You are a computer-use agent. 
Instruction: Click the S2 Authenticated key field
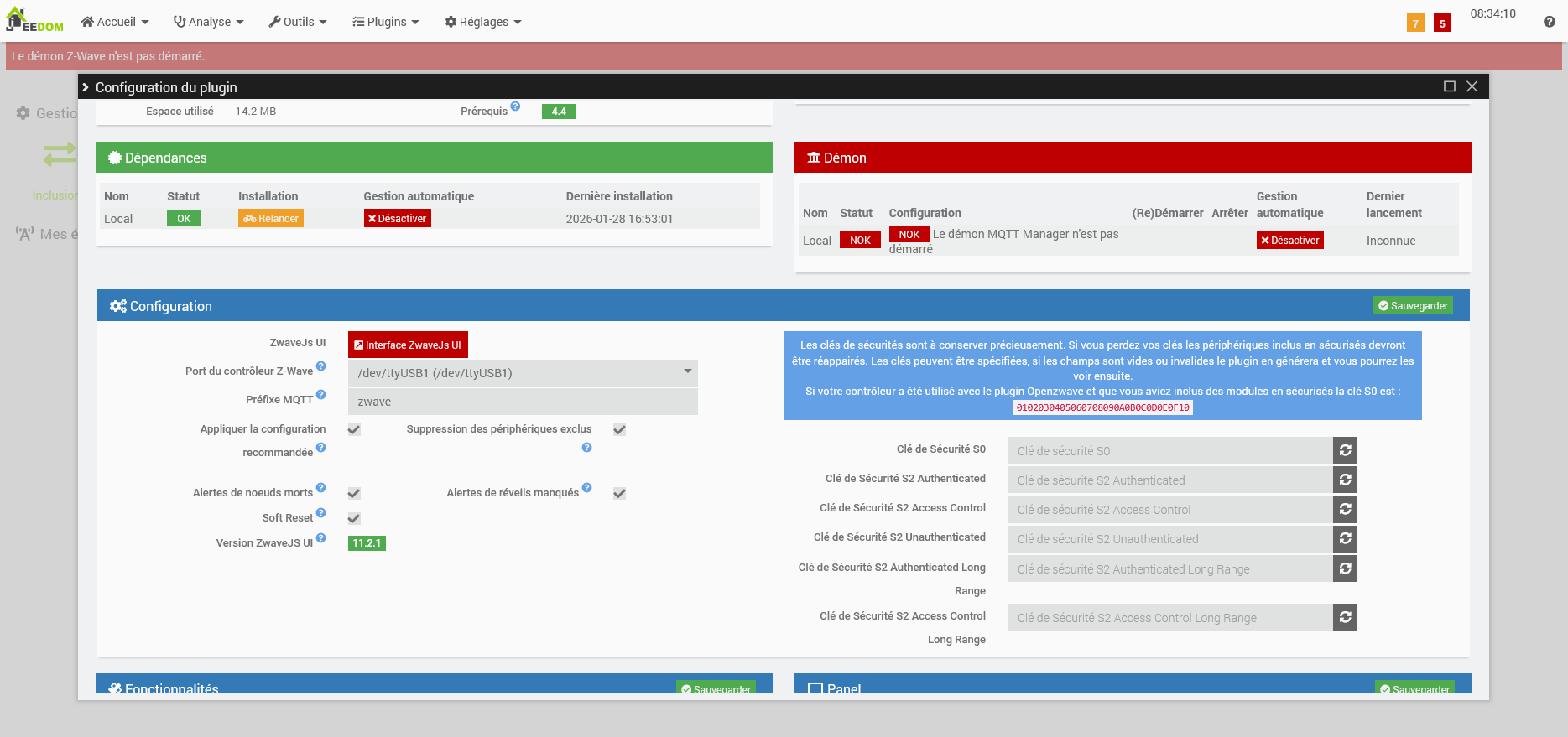point(1170,480)
